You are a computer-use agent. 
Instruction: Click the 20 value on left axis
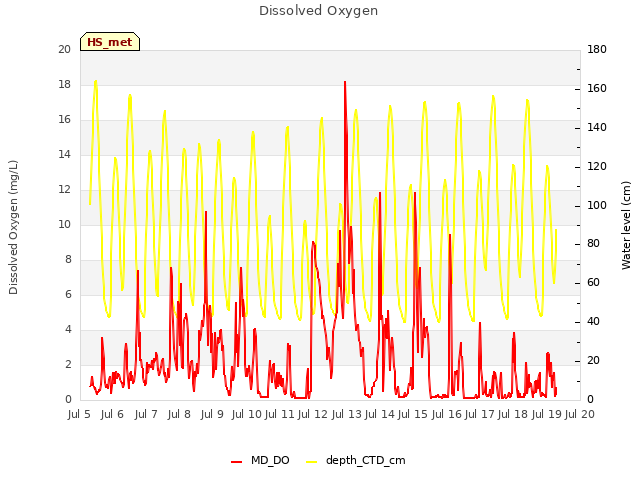64,49
